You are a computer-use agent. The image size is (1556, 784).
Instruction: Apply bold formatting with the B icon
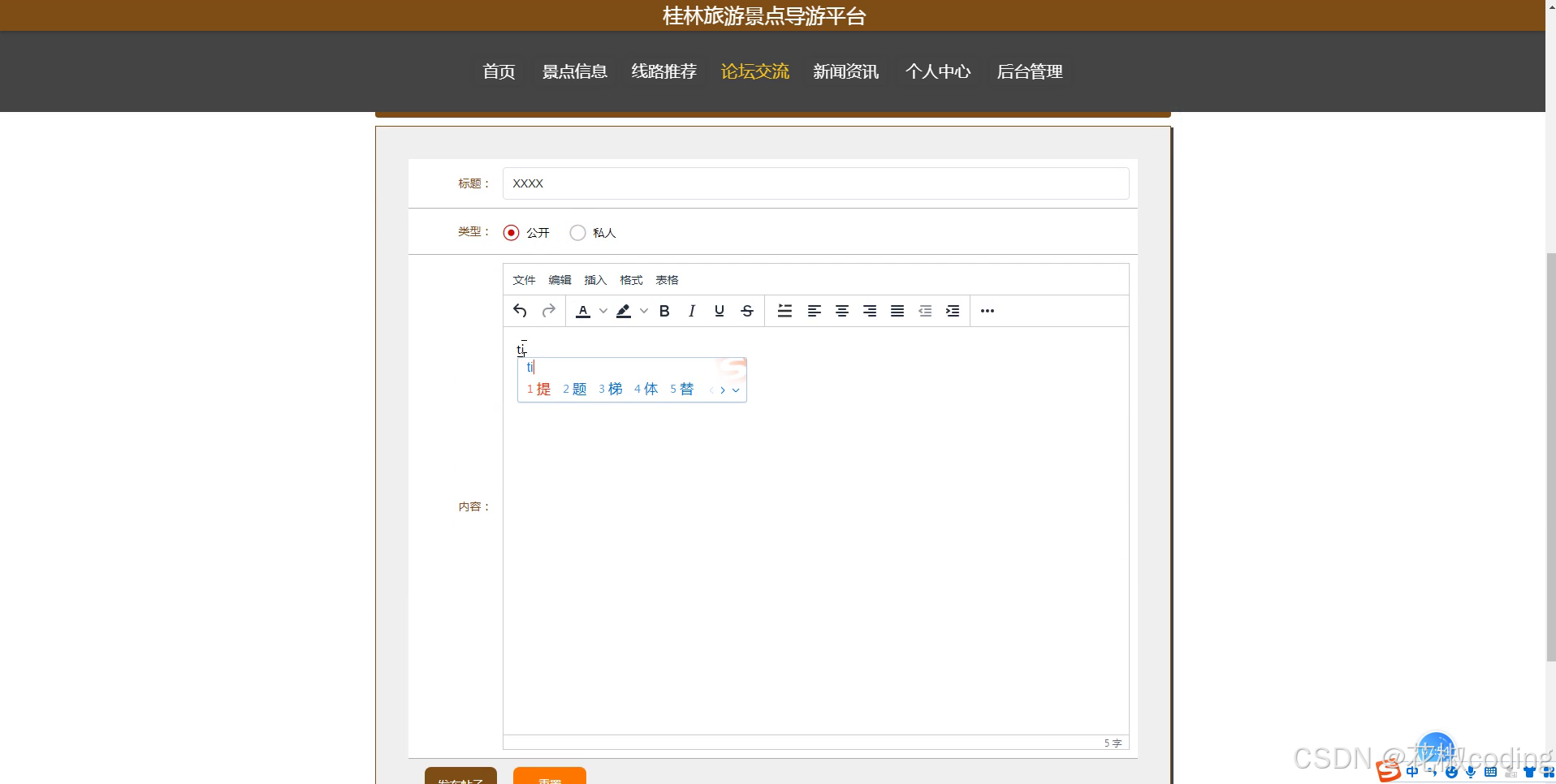(x=663, y=311)
